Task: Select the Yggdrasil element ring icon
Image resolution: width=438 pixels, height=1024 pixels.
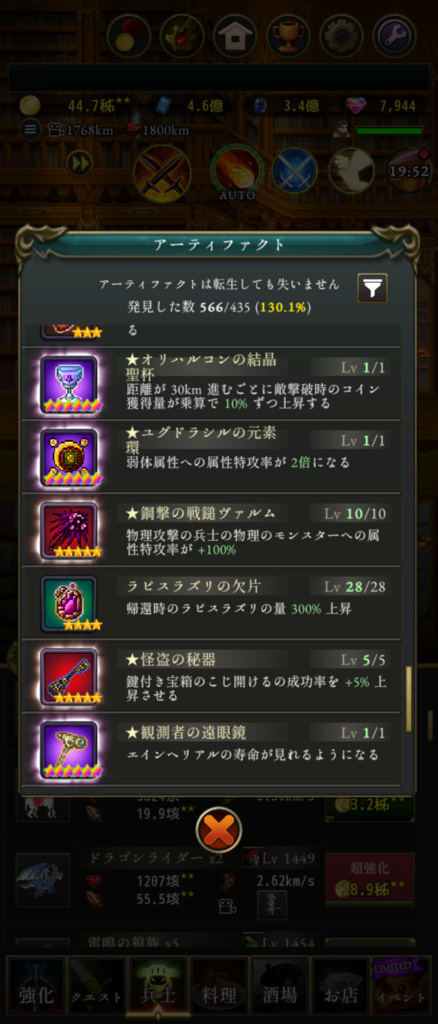Action: [69, 457]
